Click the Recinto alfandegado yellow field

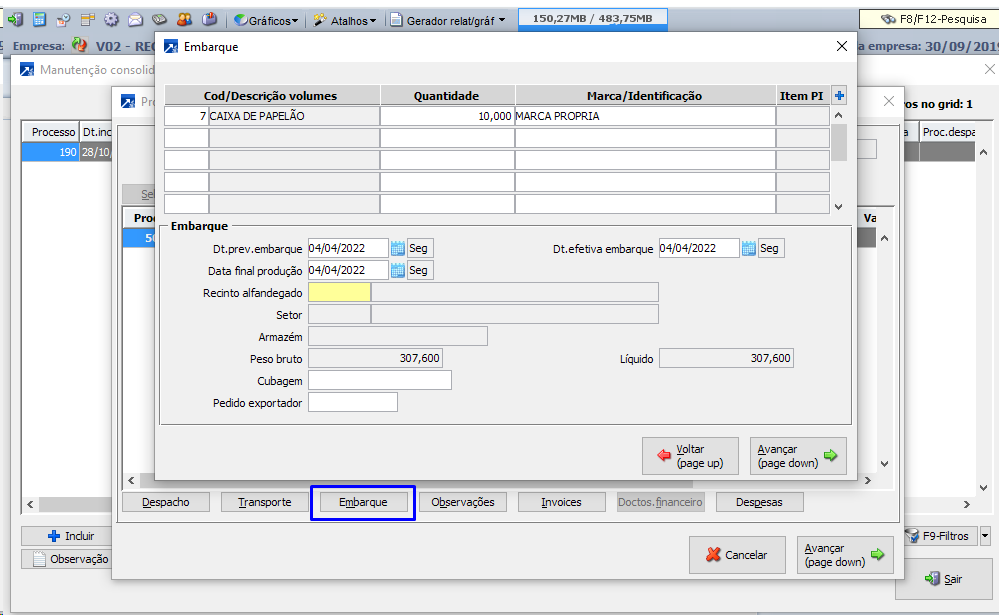coord(339,292)
